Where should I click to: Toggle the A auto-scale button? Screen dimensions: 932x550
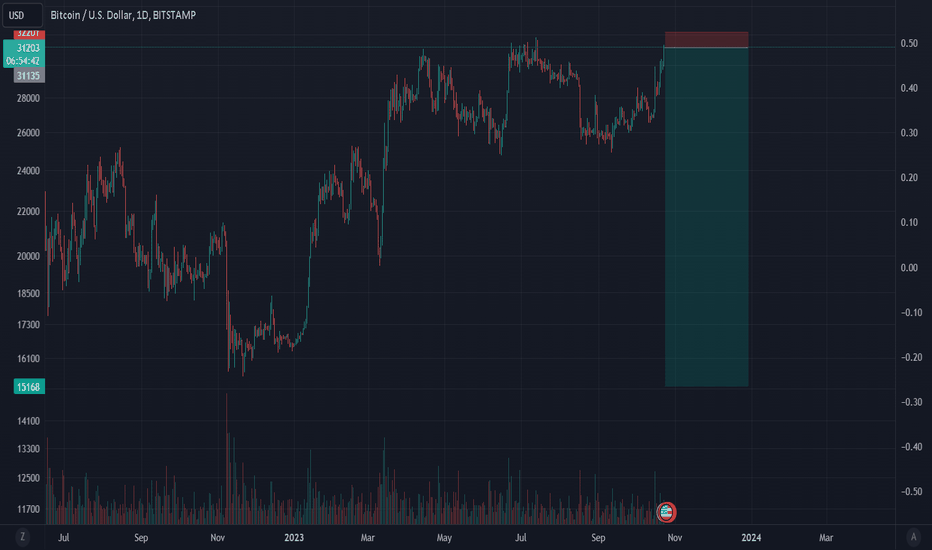click(913, 537)
